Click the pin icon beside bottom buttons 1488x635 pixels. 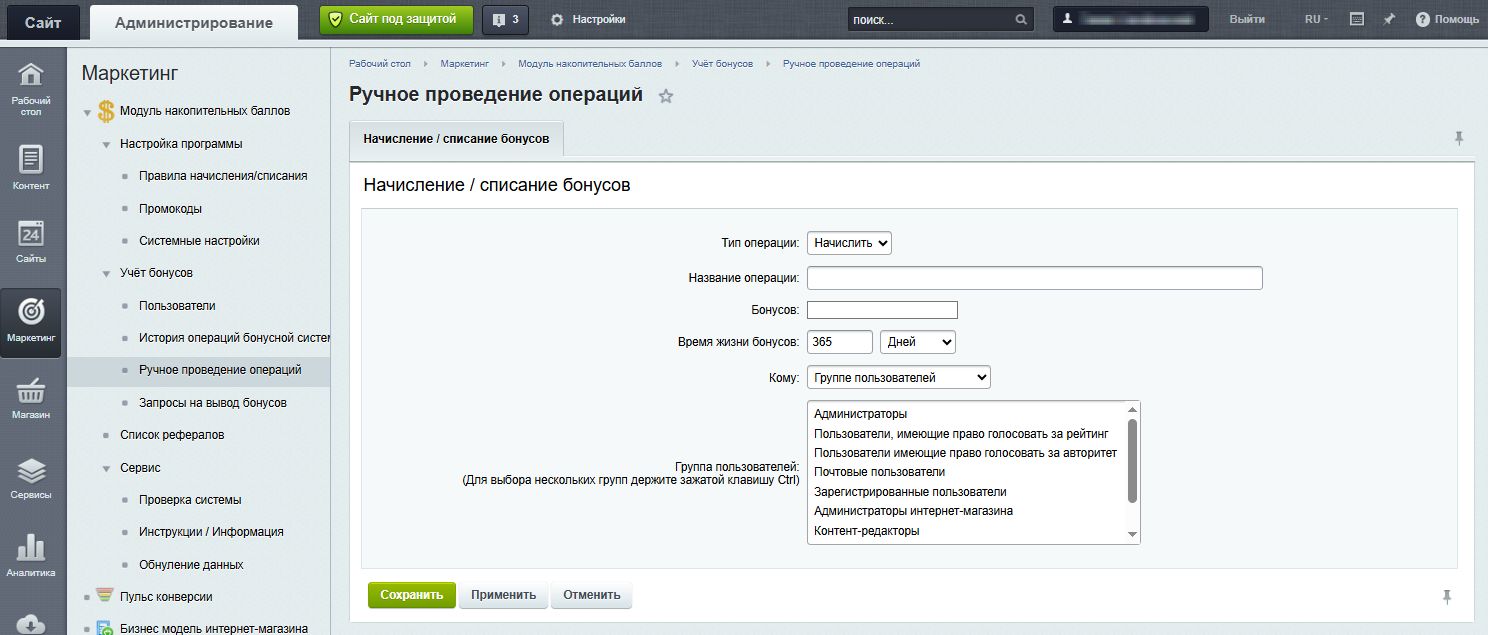tap(1446, 596)
